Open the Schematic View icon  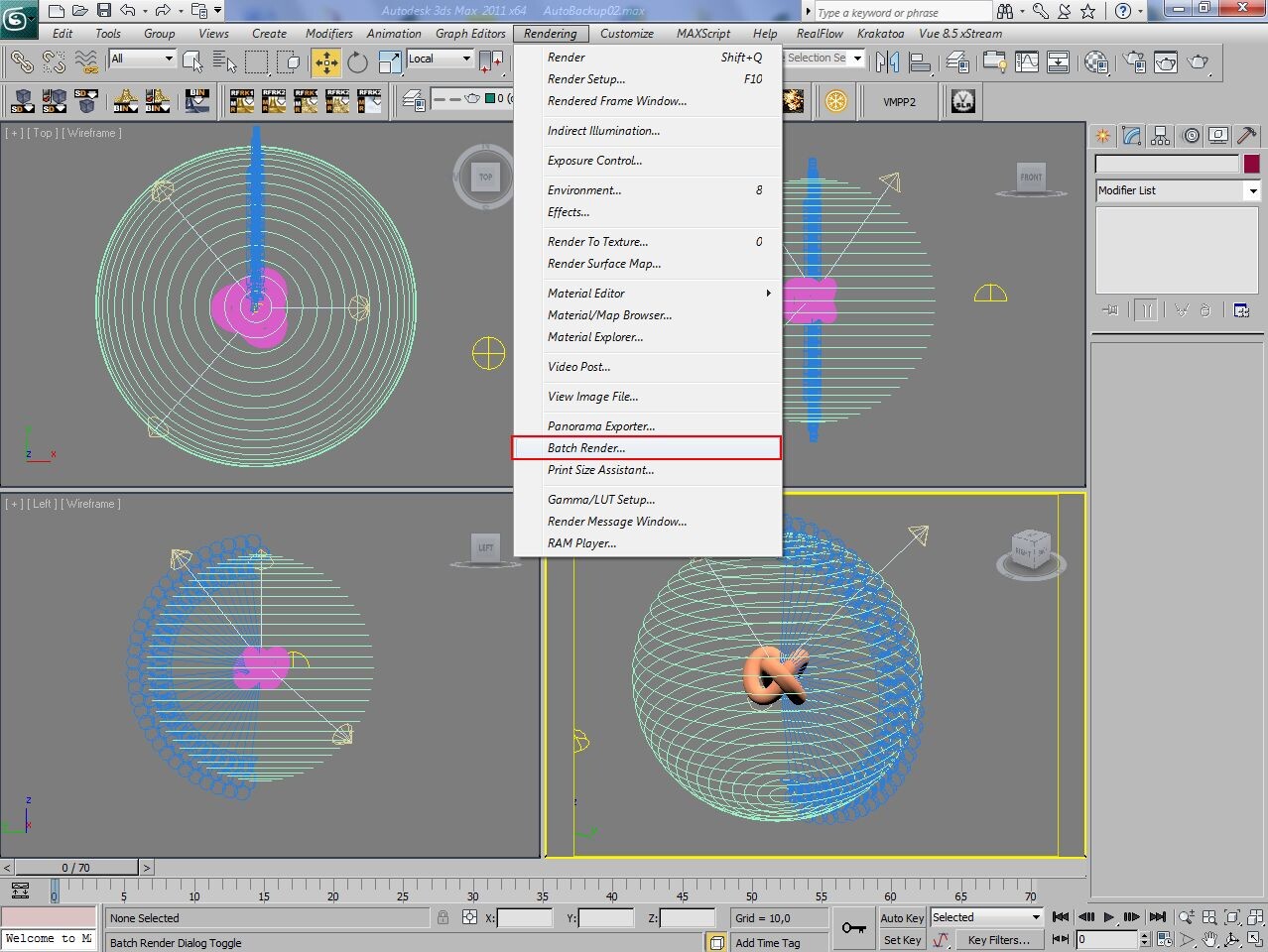(x=1059, y=62)
